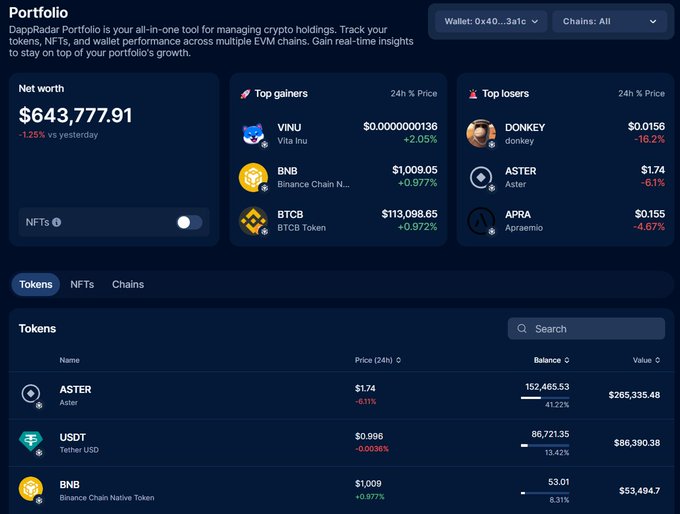Click the info icon next to NFTs
The width and height of the screenshot is (680, 514).
pyautogui.click(x=57, y=222)
